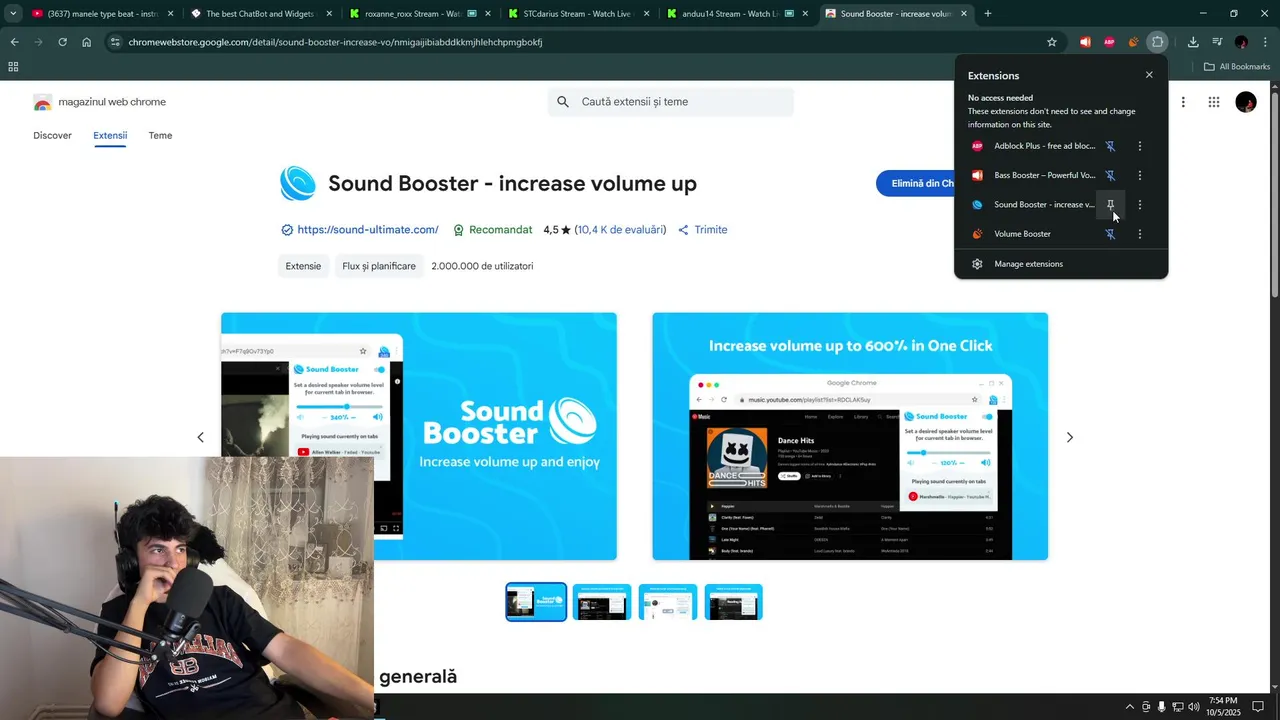Select the third screenshot thumbnail
1280x720 pixels.
[668, 602]
